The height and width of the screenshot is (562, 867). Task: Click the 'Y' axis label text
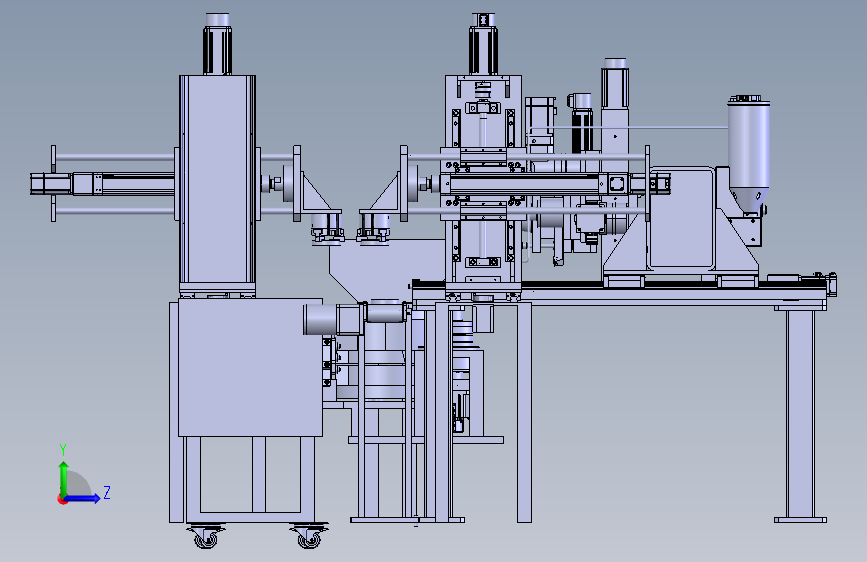click(x=63, y=450)
